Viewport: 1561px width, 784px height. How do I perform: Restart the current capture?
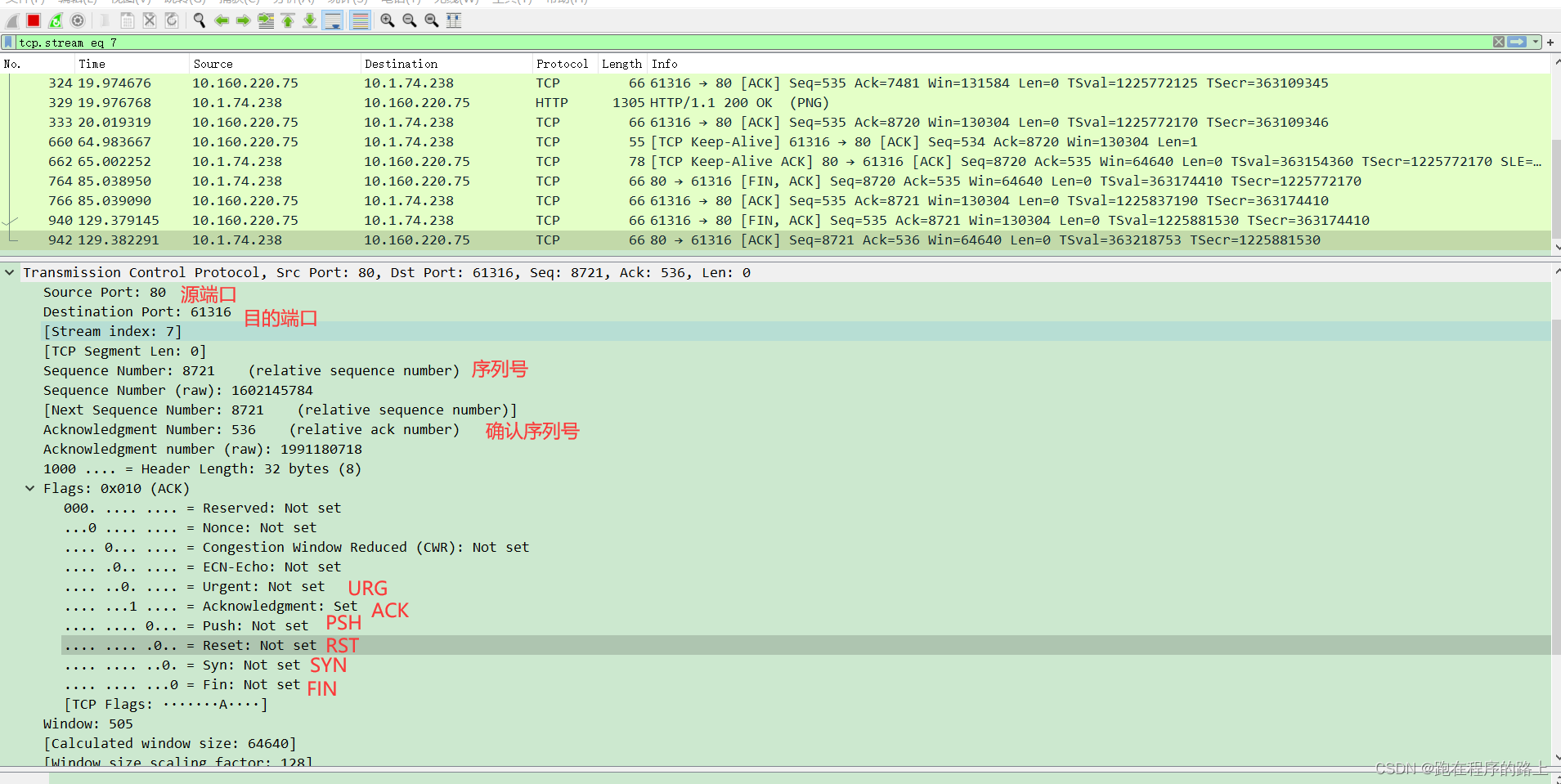pos(56,20)
